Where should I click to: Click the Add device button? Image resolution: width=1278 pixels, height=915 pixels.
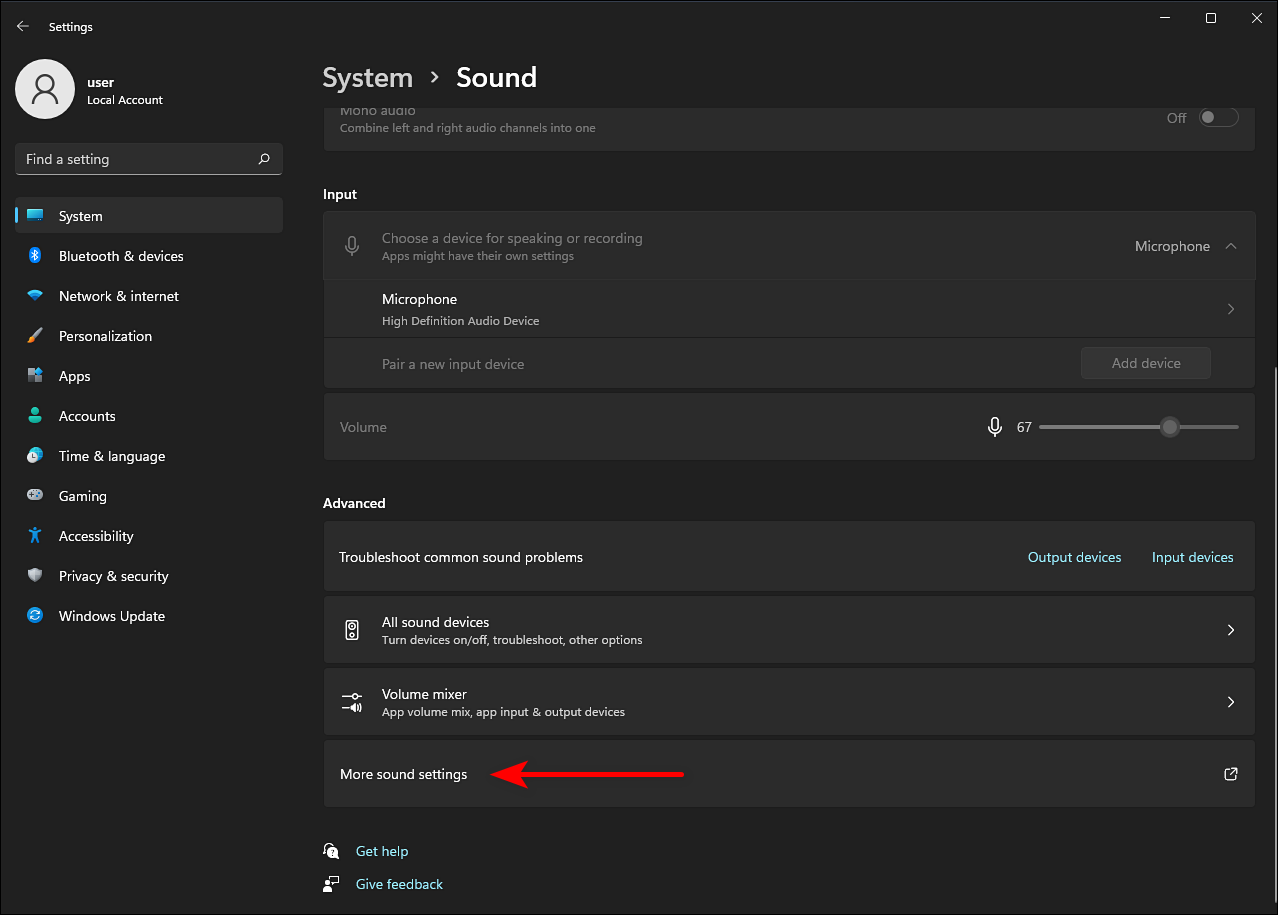[x=1145, y=364]
